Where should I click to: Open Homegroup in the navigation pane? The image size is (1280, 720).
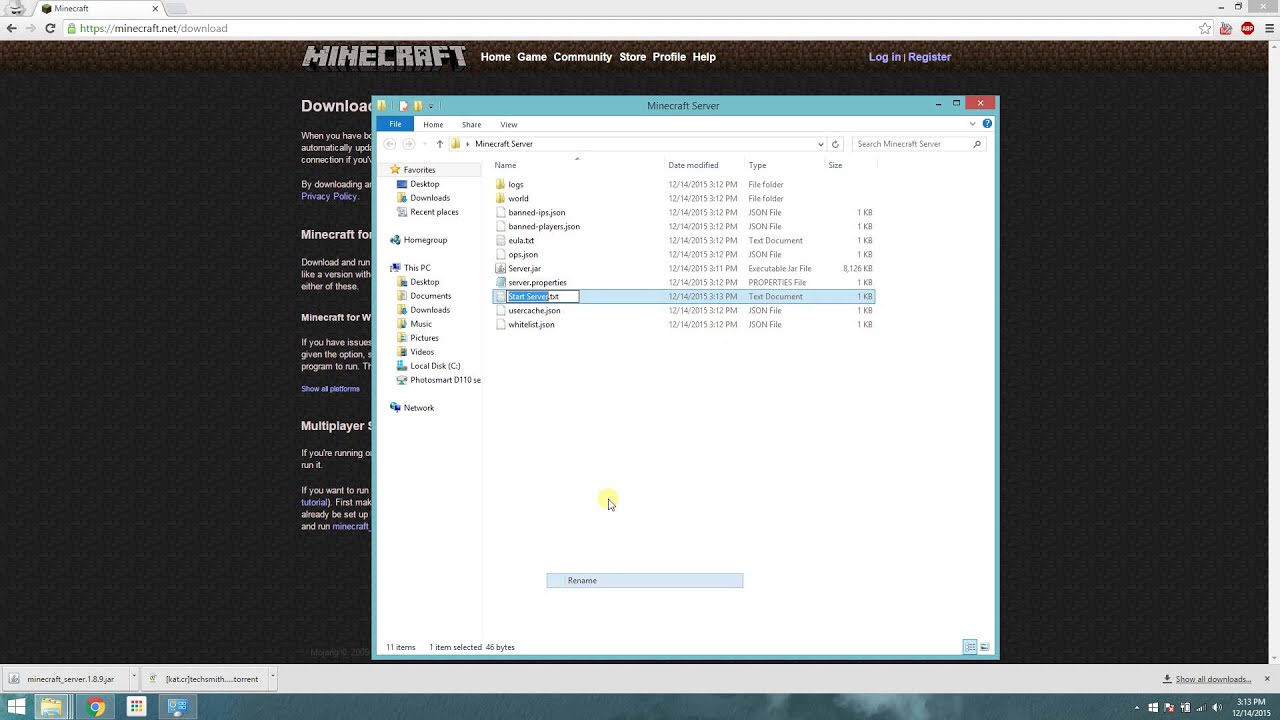coord(425,240)
